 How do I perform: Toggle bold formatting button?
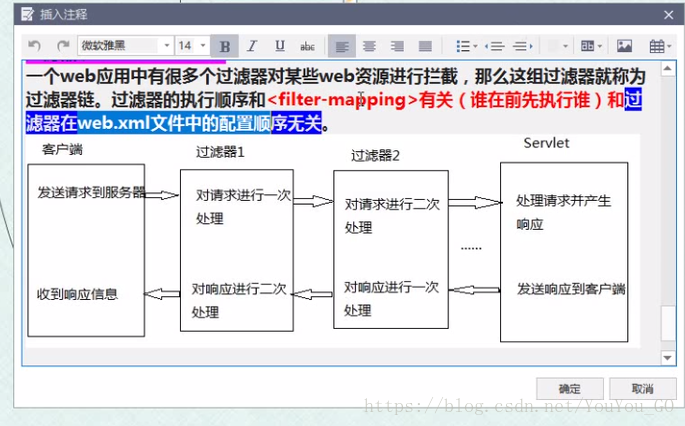pyautogui.click(x=225, y=46)
